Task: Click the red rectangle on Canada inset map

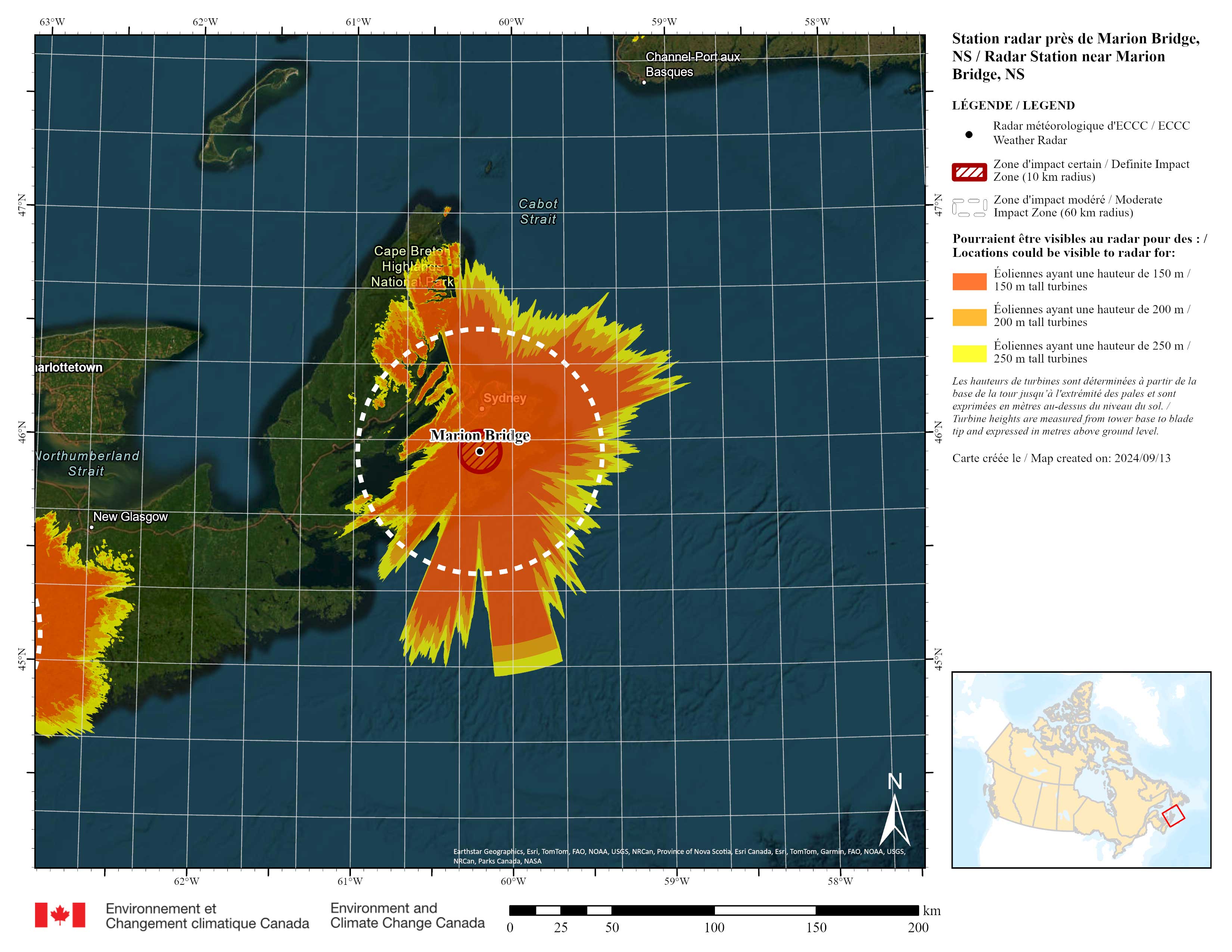Action: point(1173,815)
